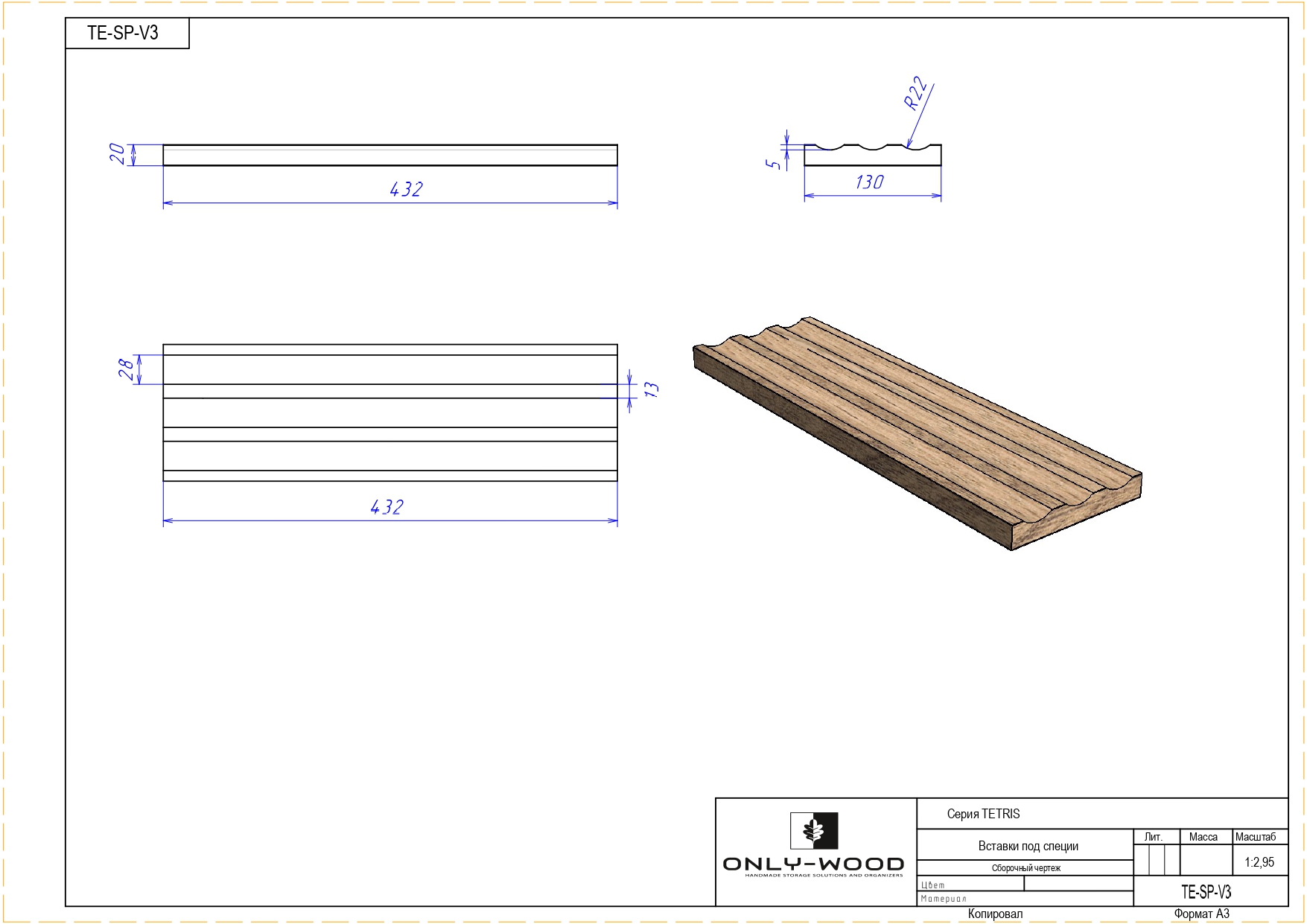Image resolution: width=1307 pixels, height=924 pixels.
Task: Select the 130 width dimension
Action: [869, 182]
